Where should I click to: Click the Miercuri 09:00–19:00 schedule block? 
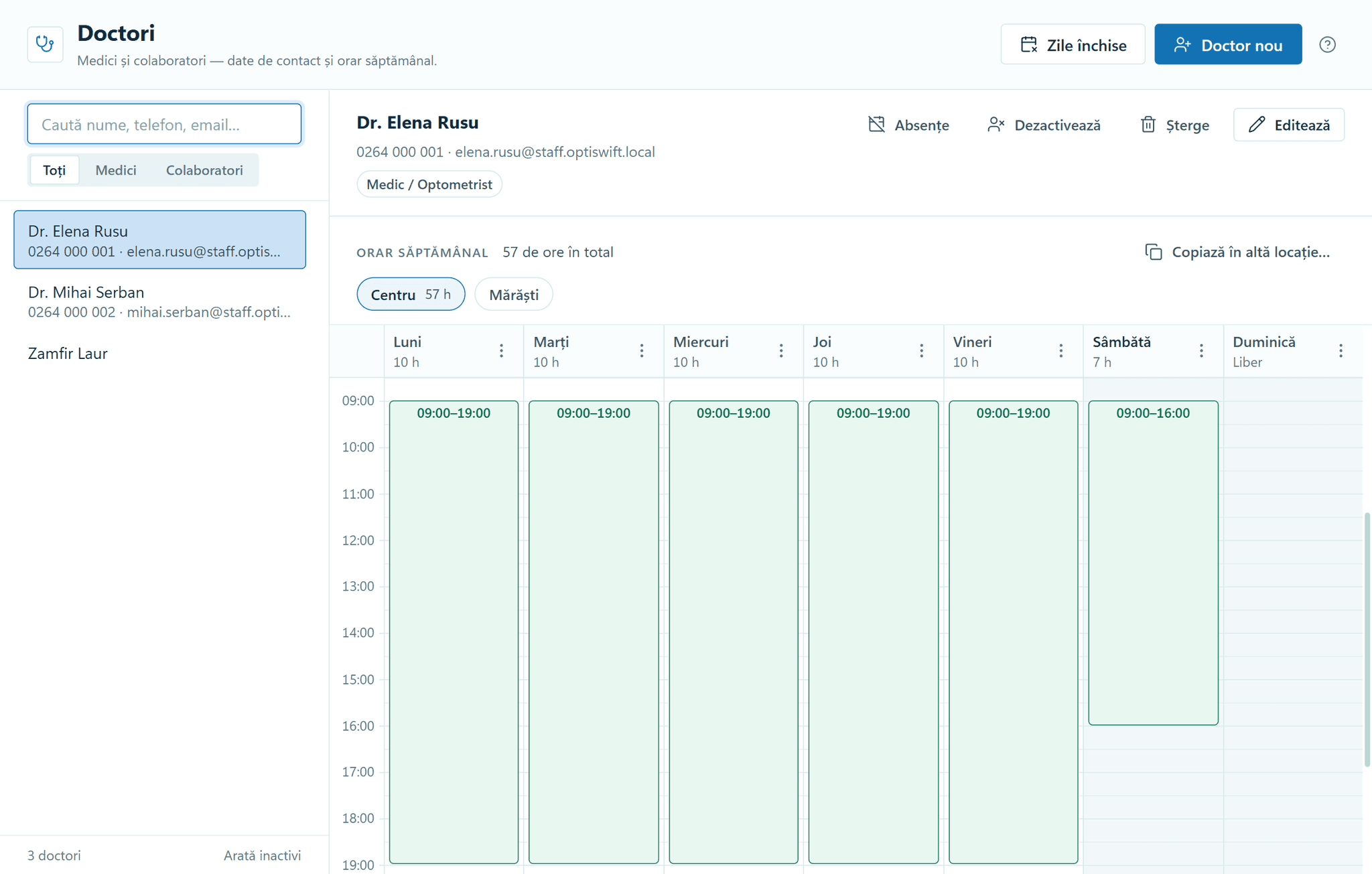(734, 632)
